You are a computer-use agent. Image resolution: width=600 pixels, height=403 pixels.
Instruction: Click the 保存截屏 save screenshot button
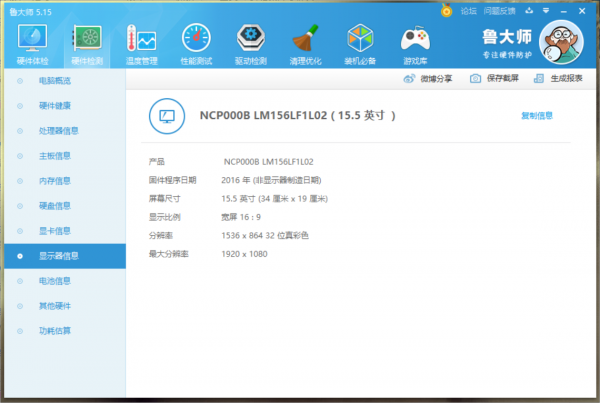click(494, 78)
